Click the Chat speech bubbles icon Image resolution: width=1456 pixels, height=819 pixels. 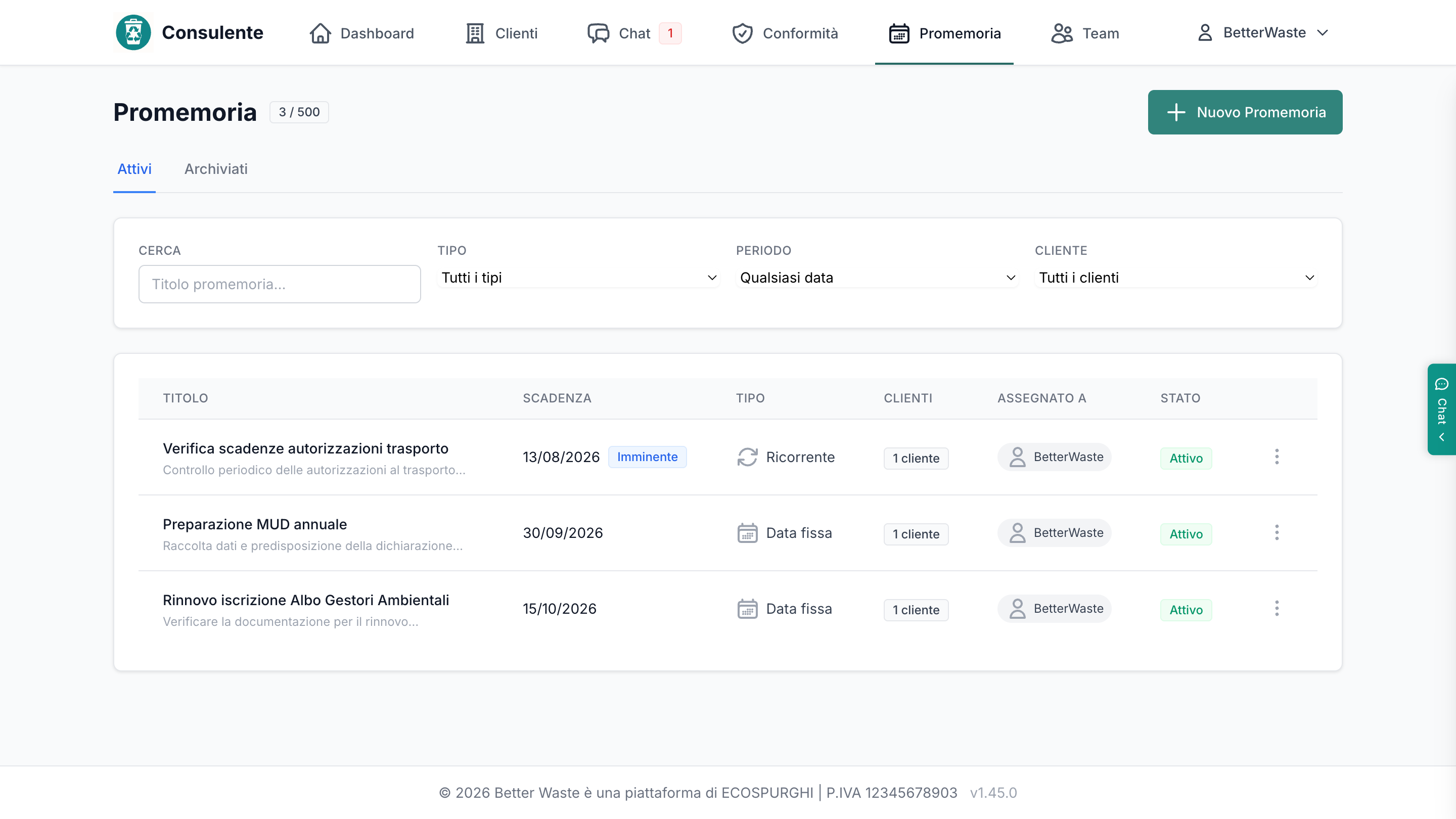tap(598, 33)
